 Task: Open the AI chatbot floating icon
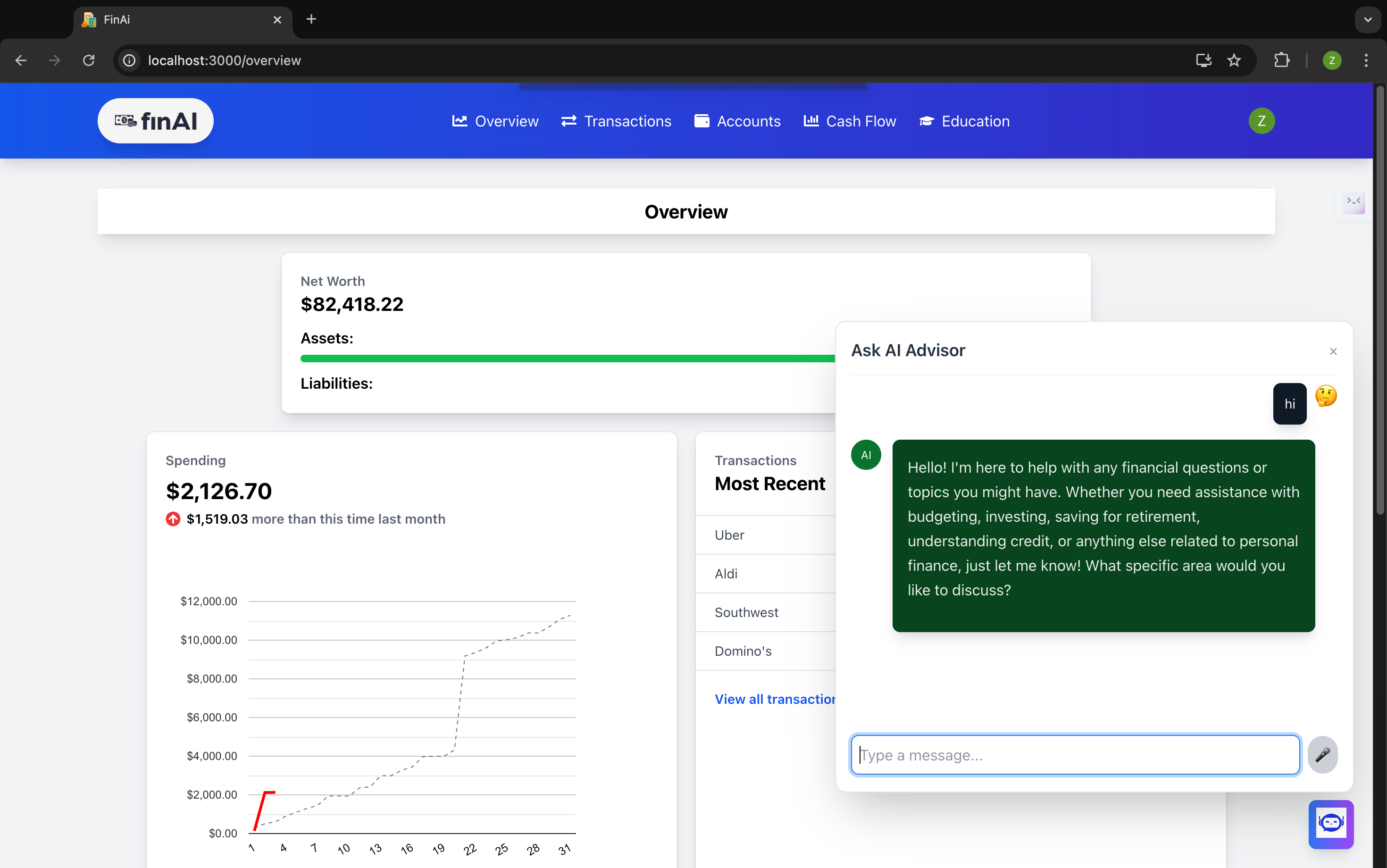(1331, 824)
